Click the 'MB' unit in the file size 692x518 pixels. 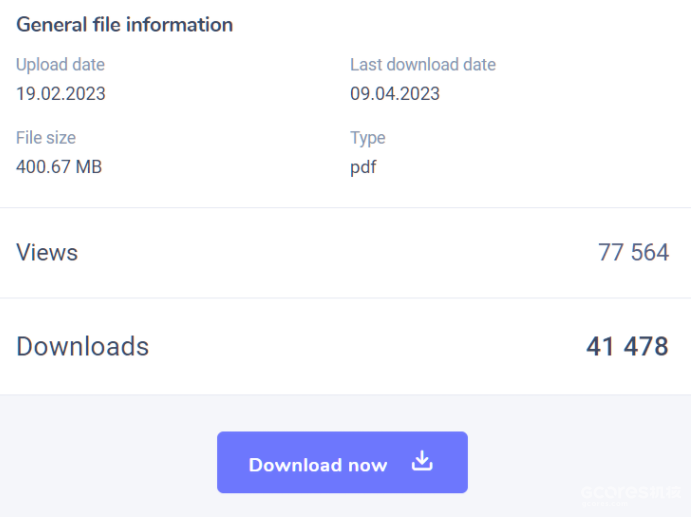click(x=89, y=167)
